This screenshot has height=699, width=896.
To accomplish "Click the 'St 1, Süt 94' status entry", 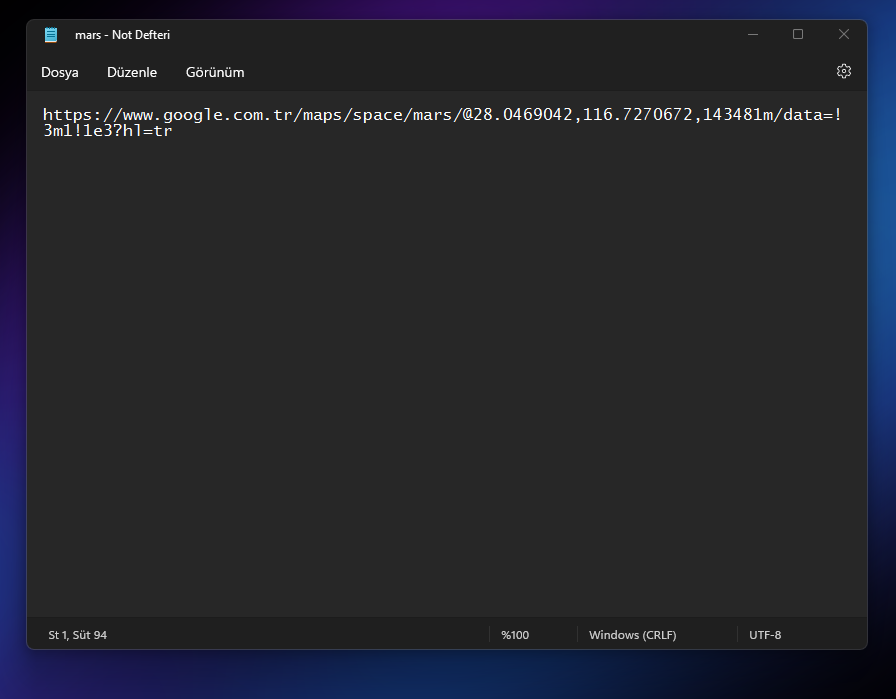I will pyautogui.click(x=78, y=635).
